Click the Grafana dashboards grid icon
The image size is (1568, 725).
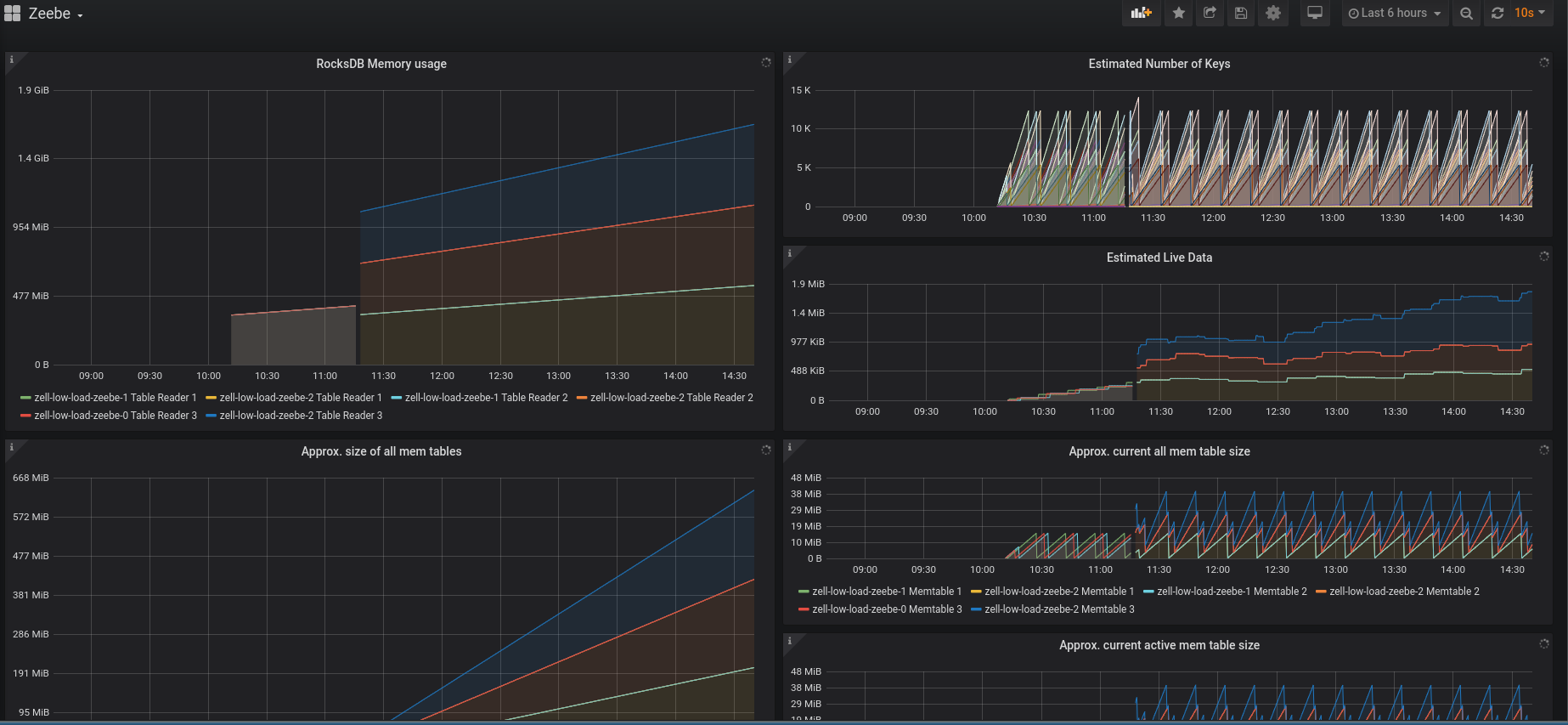click(12, 14)
